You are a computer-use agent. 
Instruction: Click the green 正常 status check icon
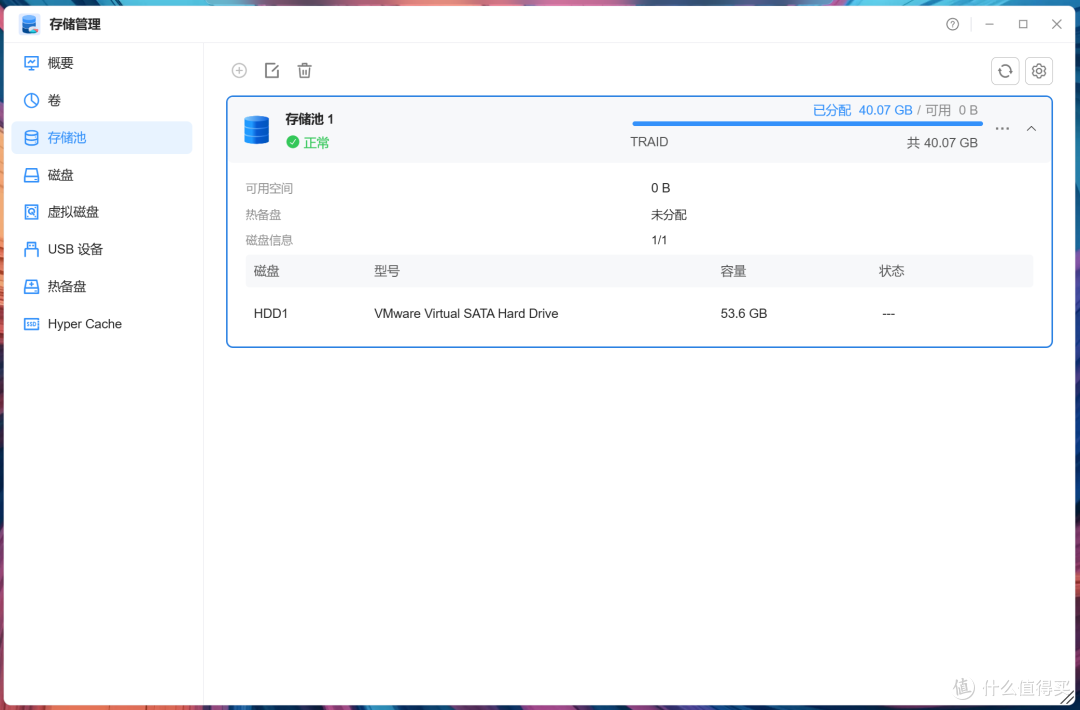(x=293, y=142)
